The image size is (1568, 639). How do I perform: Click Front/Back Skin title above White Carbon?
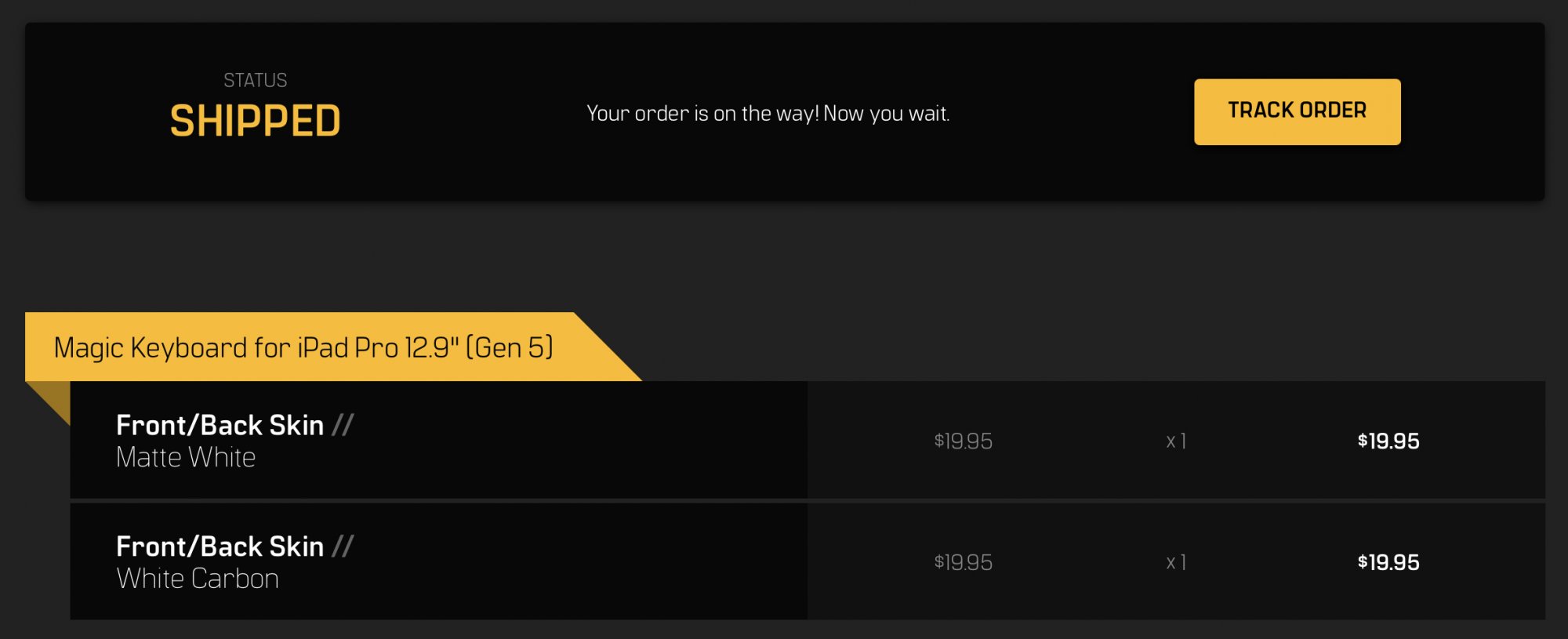(220, 546)
